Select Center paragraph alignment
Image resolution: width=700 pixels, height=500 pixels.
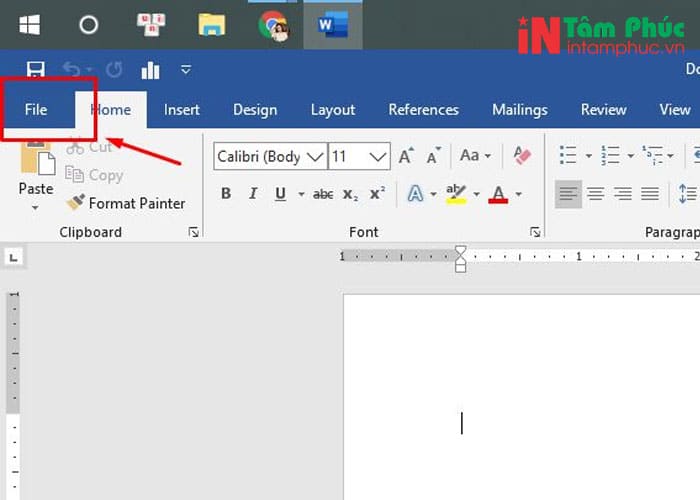pyautogui.click(x=596, y=194)
